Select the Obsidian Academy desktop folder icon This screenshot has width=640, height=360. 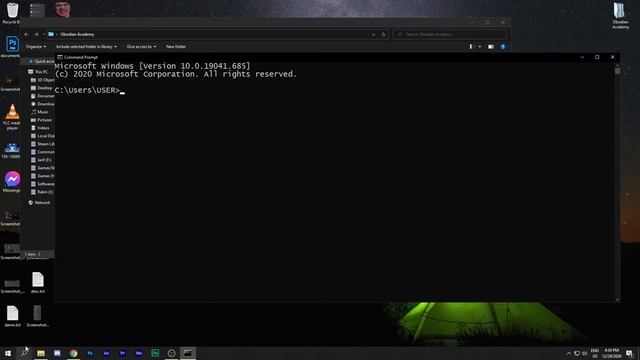[x=620, y=16]
